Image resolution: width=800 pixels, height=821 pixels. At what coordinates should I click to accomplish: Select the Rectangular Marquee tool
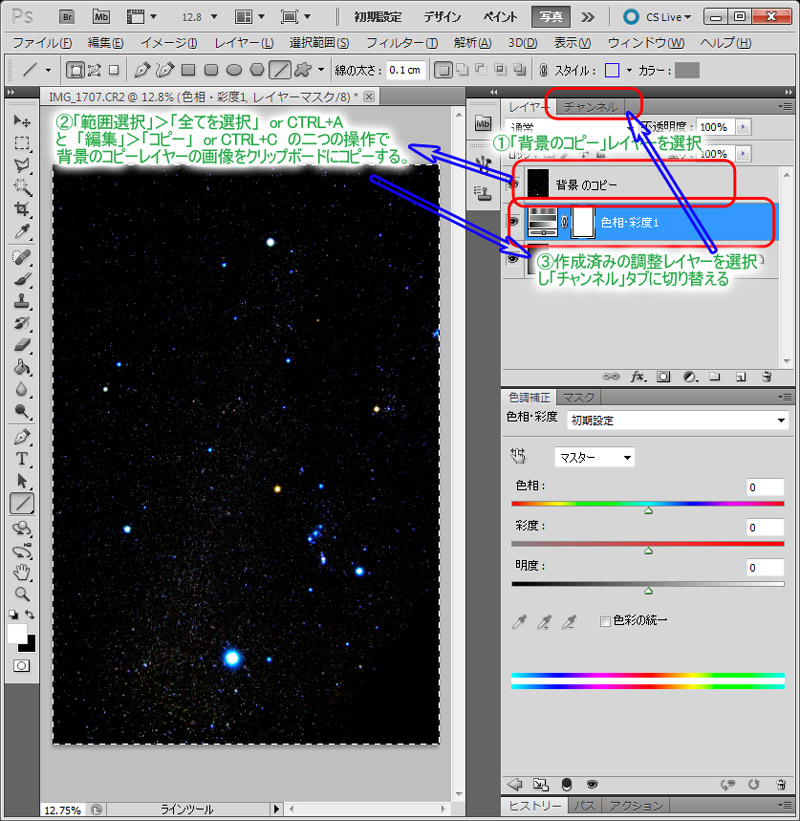21,143
